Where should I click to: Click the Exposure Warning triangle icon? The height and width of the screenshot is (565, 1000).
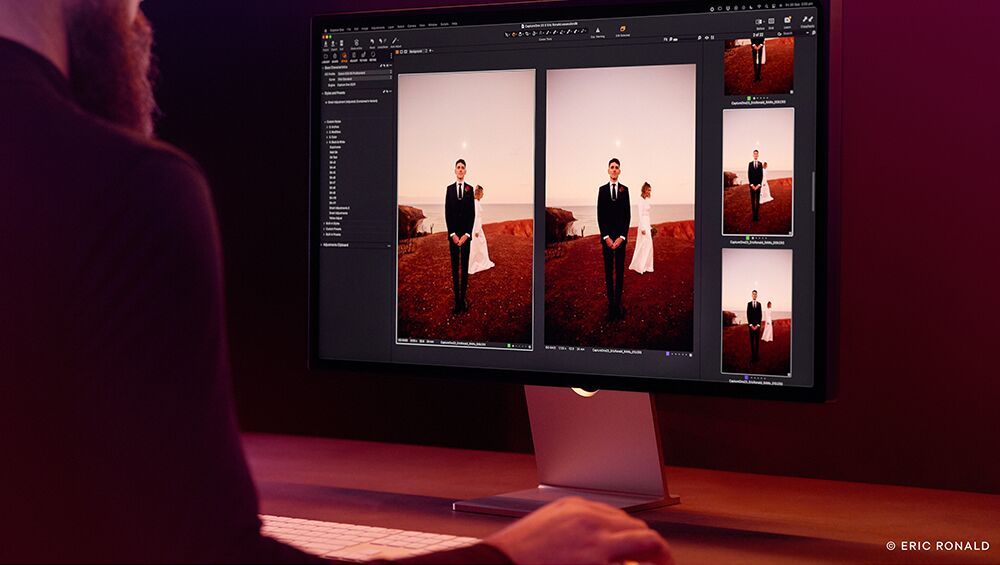point(597,31)
